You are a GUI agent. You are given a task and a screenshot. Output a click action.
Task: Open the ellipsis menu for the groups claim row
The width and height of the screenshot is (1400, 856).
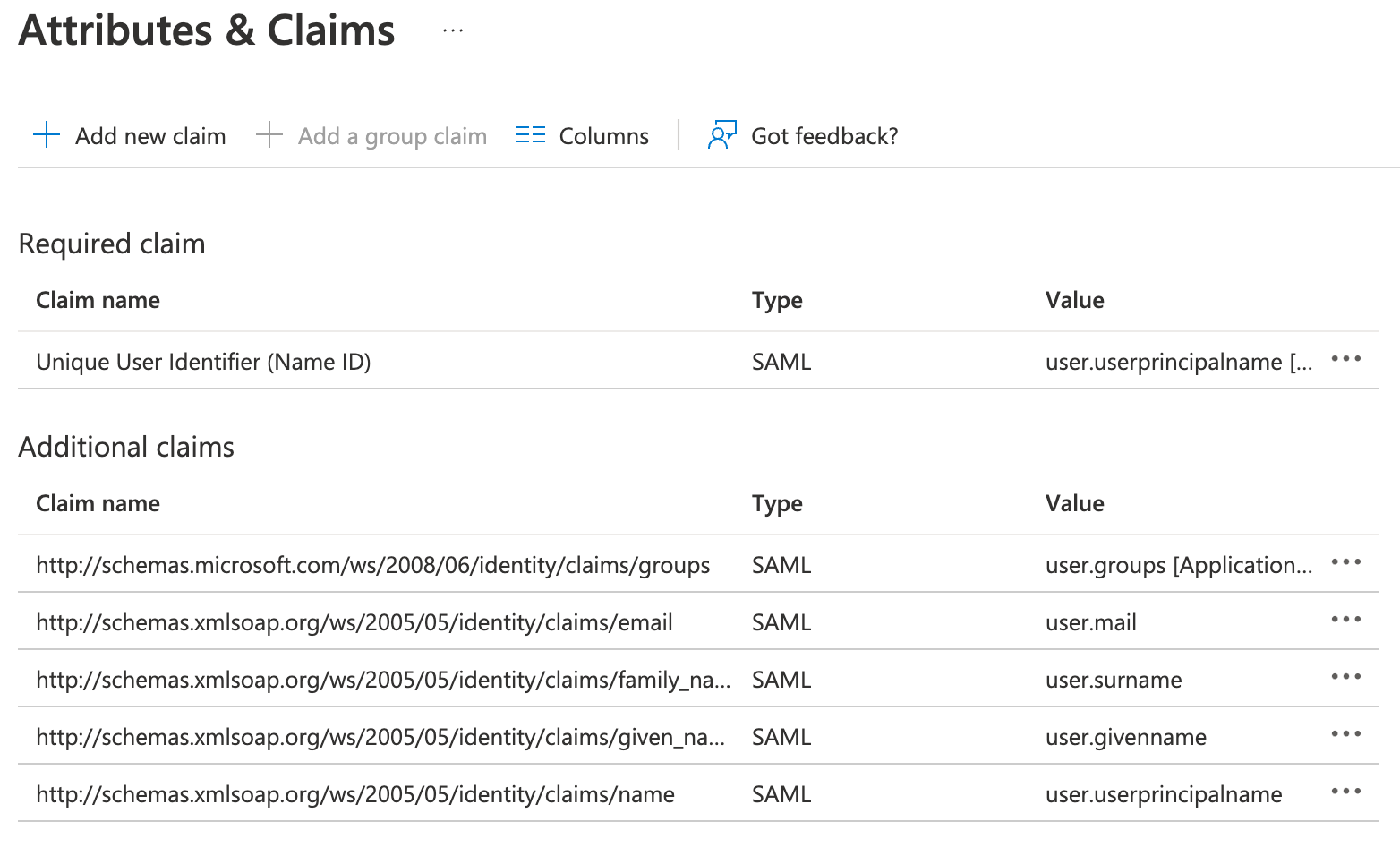coord(1346,562)
